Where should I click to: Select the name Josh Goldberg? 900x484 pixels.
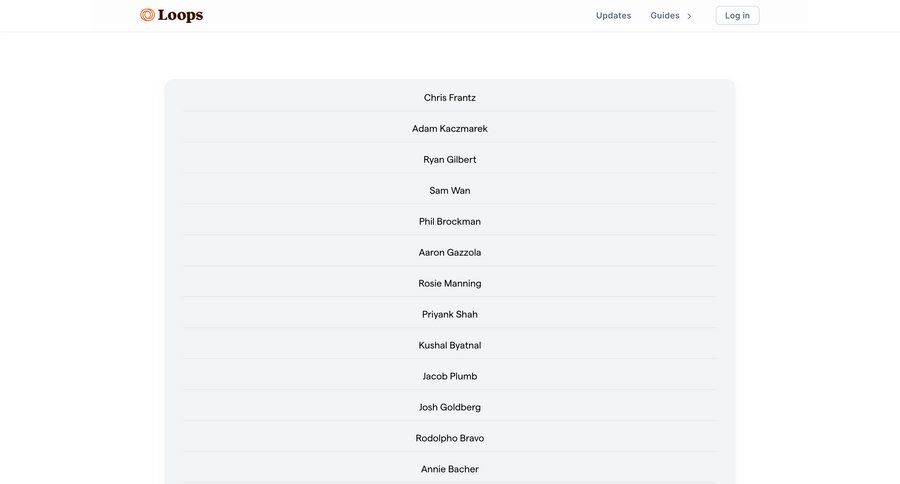(449, 408)
